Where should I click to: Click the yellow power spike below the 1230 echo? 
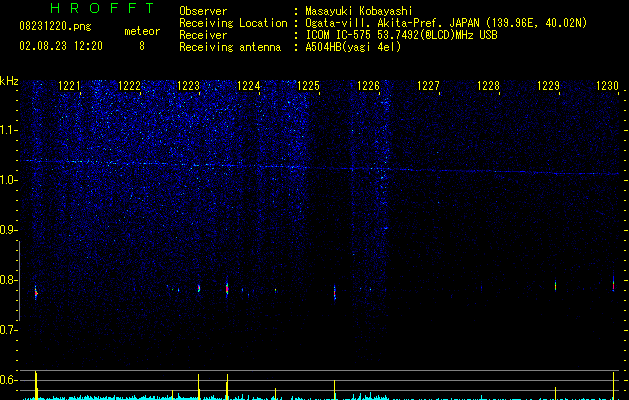(613, 386)
